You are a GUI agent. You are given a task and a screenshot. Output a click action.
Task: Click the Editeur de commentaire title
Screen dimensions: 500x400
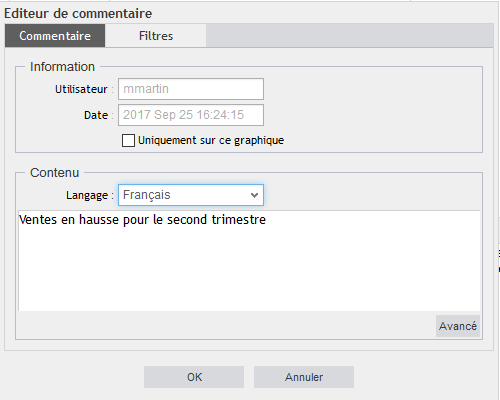[x=78, y=14]
